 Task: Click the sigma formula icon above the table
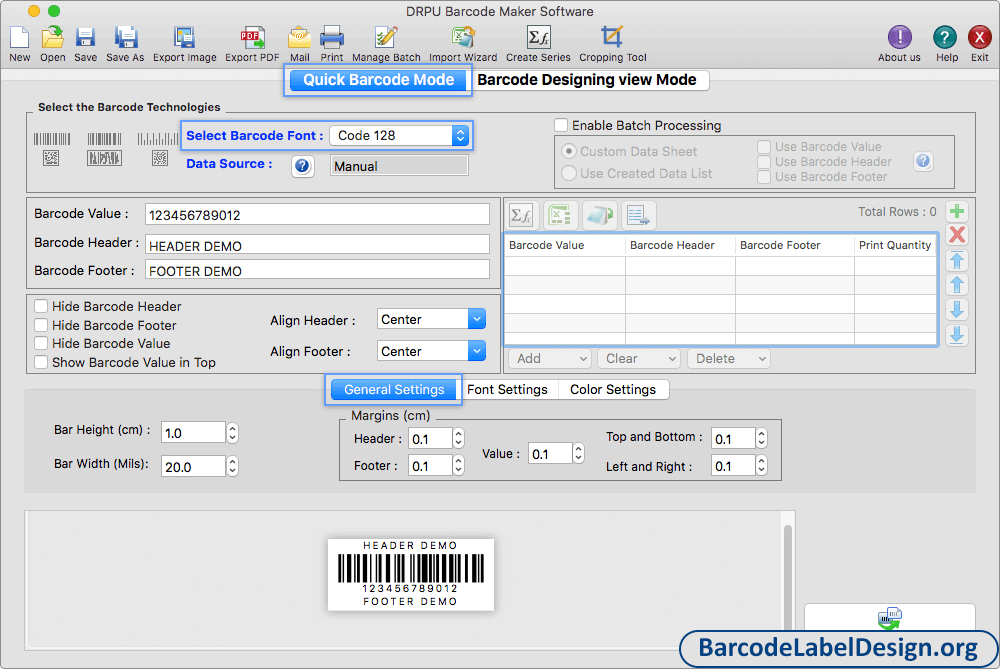[x=521, y=216]
